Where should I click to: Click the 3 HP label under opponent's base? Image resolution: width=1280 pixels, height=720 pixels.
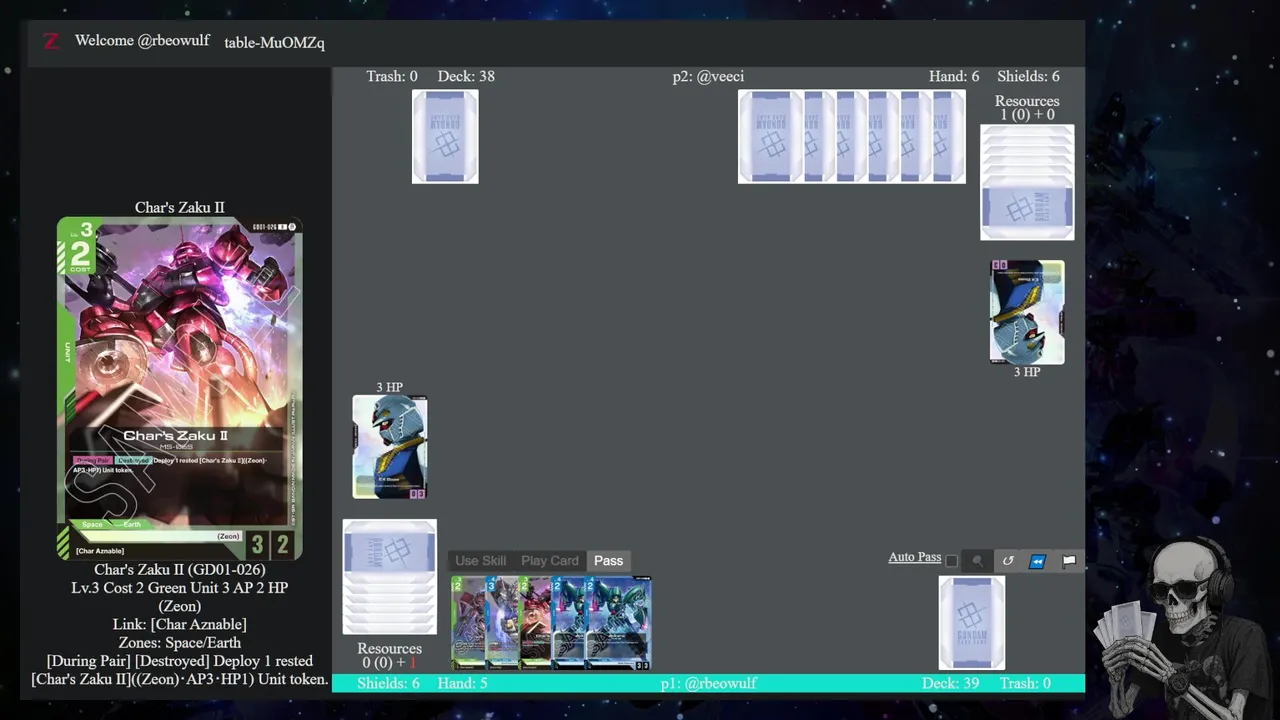point(1027,372)
